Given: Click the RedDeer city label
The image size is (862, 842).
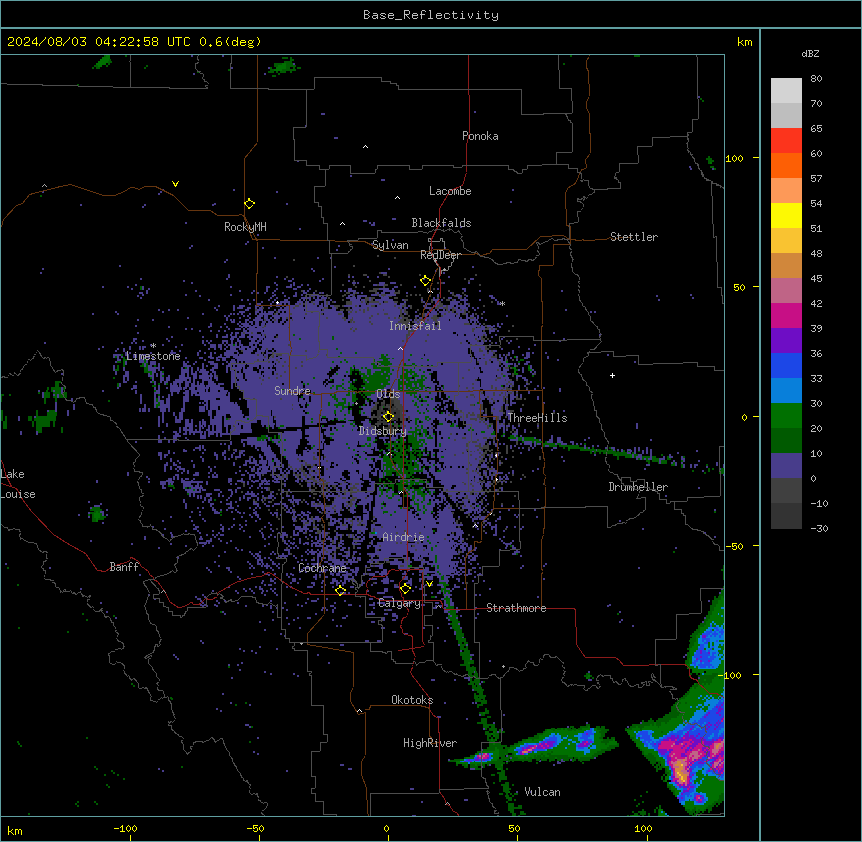Looking at the screenshot, I should pos(440,255).
